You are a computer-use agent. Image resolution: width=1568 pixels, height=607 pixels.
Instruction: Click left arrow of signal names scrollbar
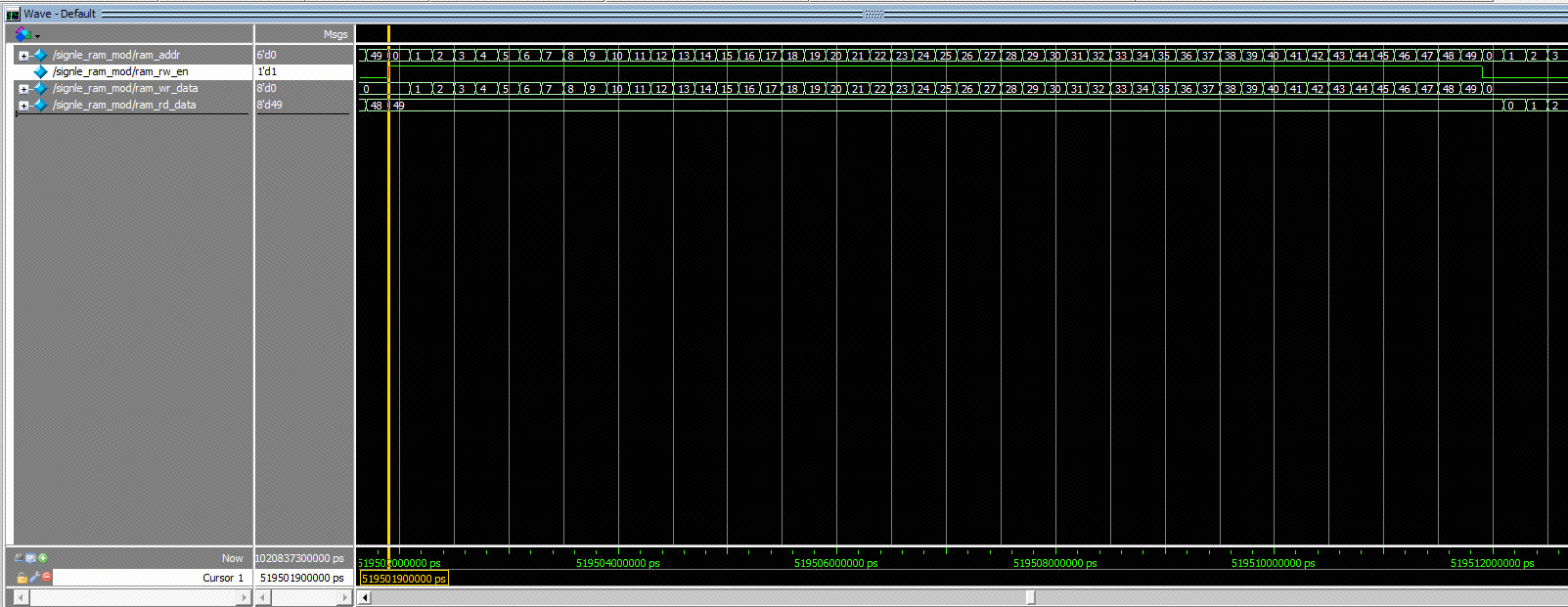coord(21,597)
